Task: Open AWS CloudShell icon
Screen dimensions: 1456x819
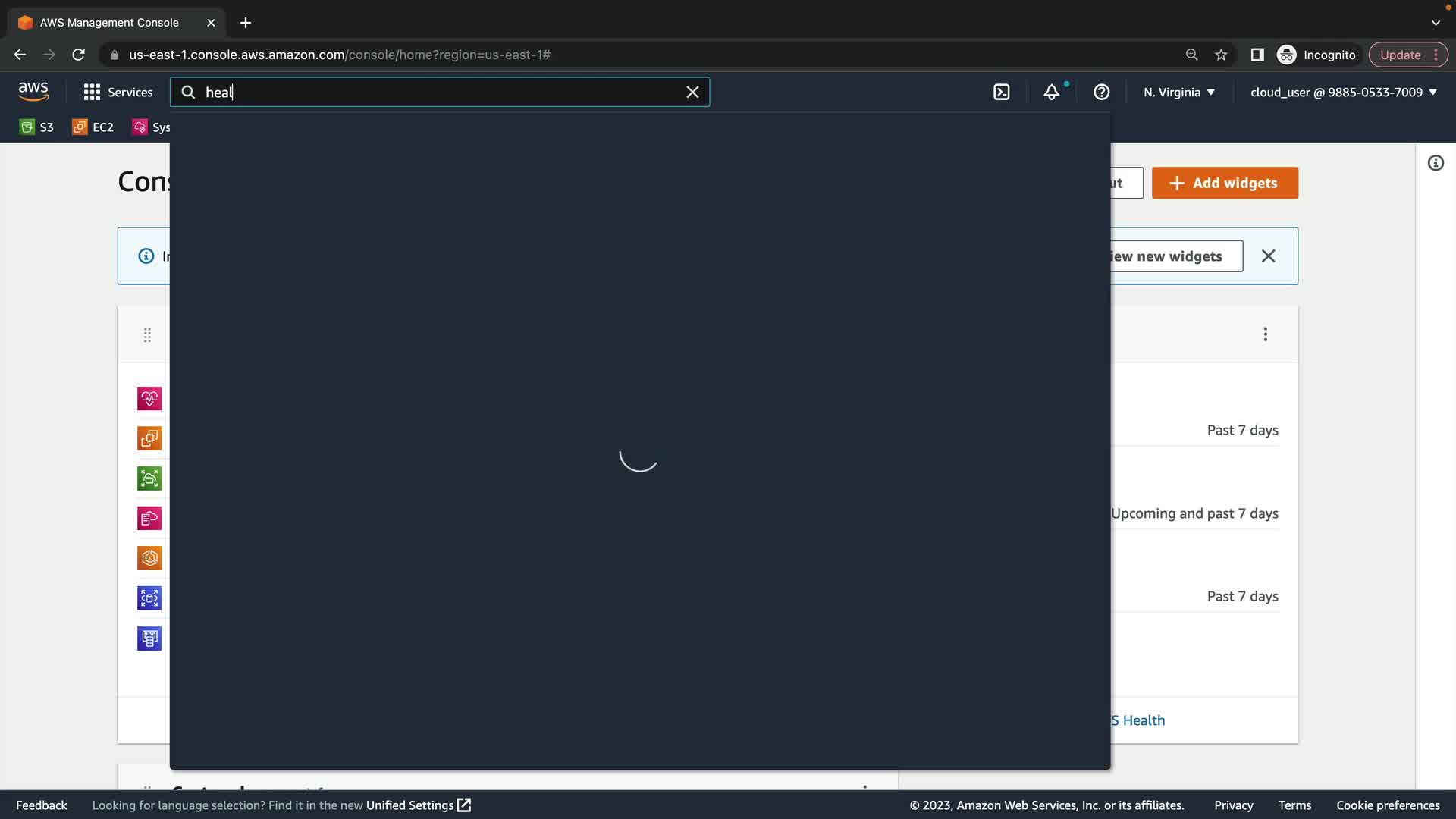Action: (1001, 93)
